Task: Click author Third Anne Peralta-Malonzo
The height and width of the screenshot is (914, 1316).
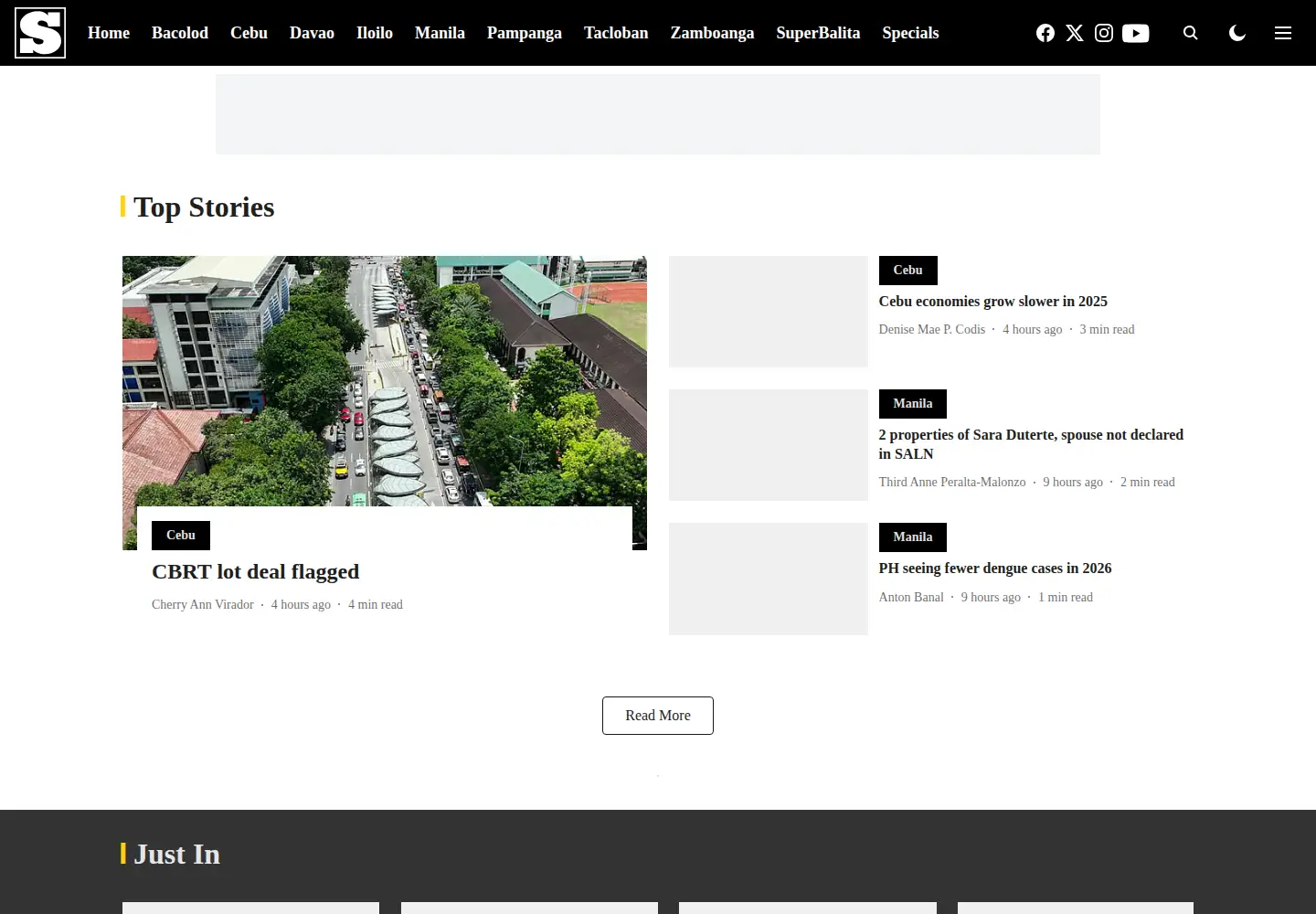Action: pos(952,483)
